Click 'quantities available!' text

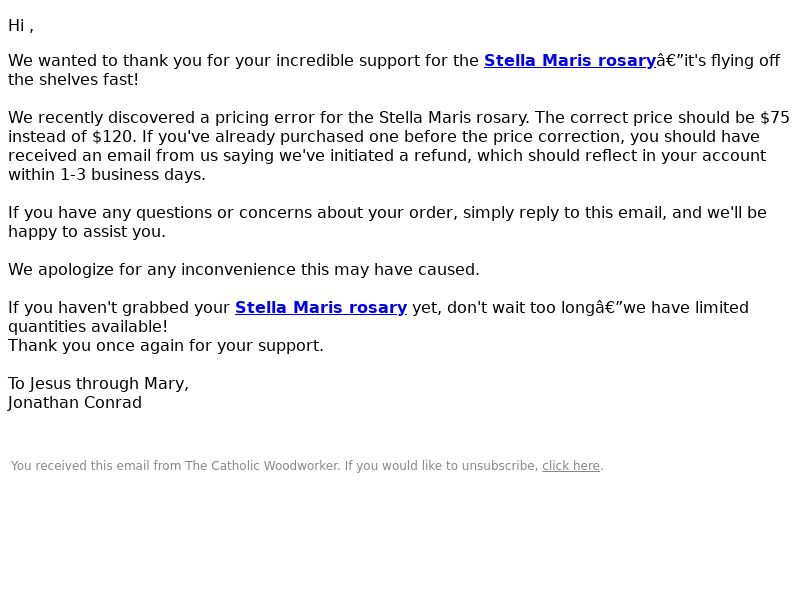88,327
